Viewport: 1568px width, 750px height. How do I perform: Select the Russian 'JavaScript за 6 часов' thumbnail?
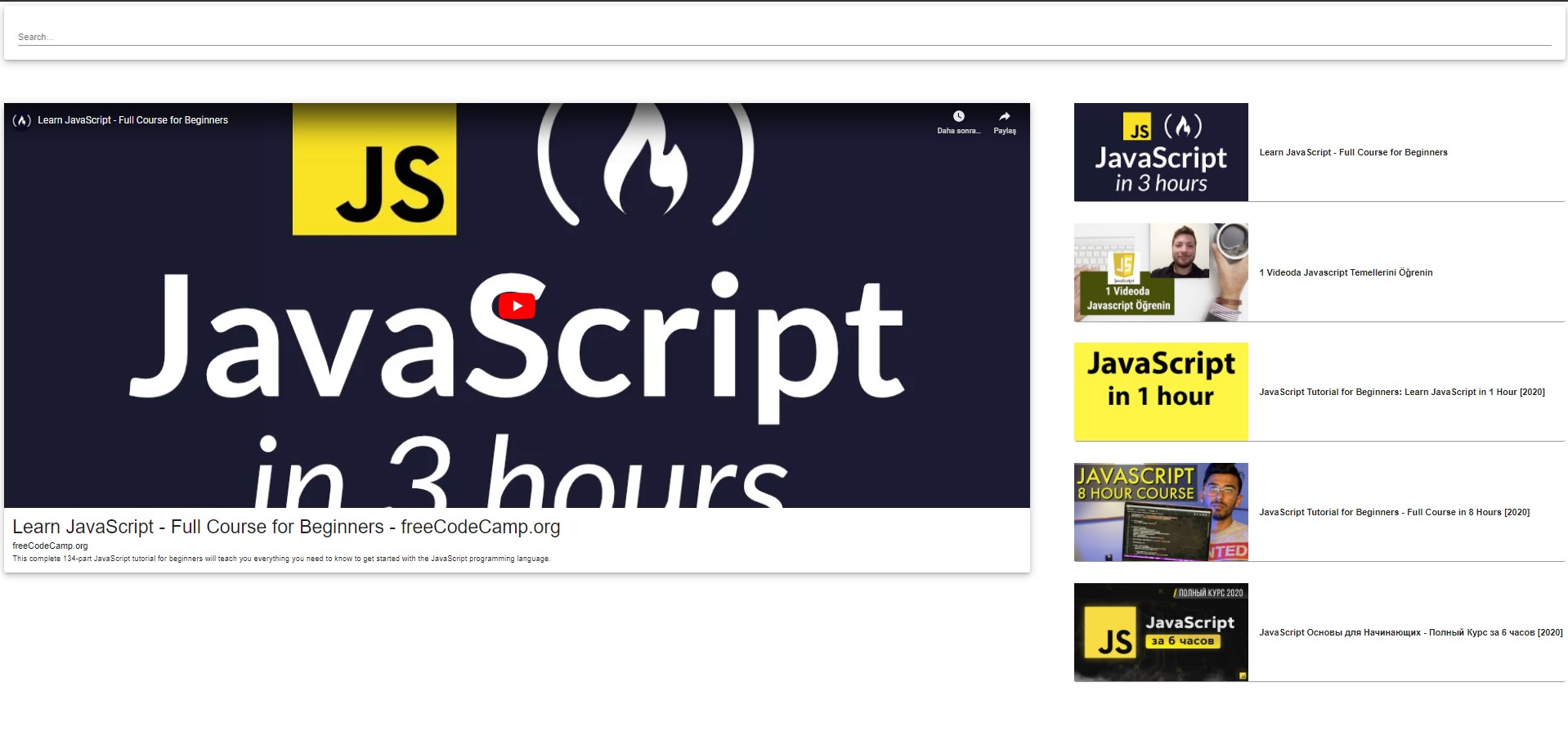coord(1161,632)
